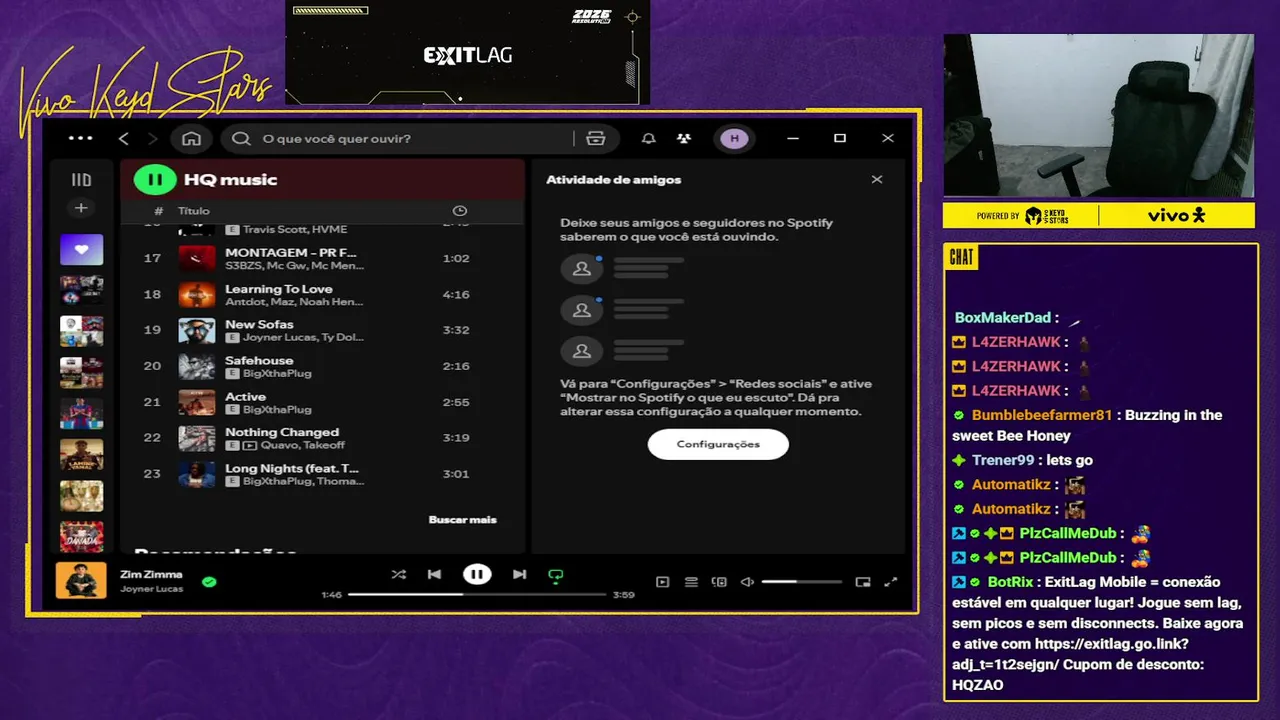Pause playback in bottom player bar
The image size is (1280, 720).
click(477, 574)
